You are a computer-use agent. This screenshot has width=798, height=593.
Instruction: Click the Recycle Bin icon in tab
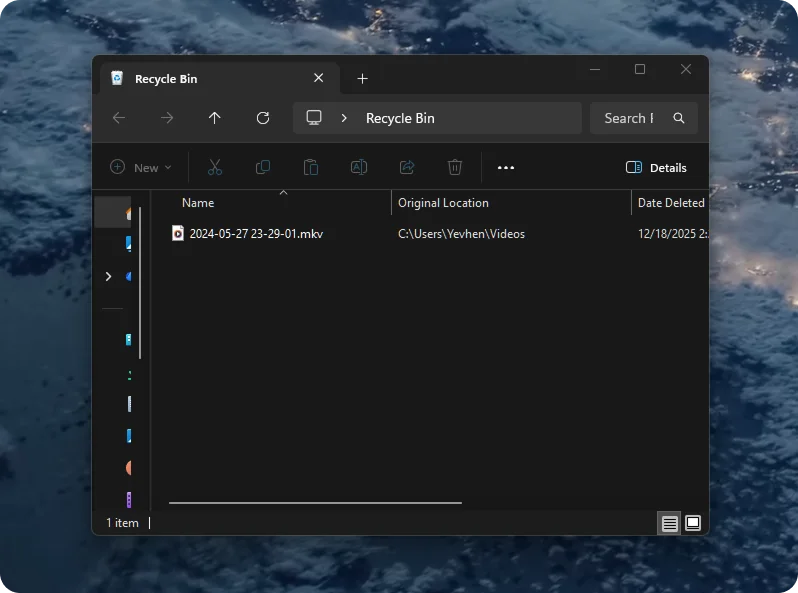coord(117,78)
